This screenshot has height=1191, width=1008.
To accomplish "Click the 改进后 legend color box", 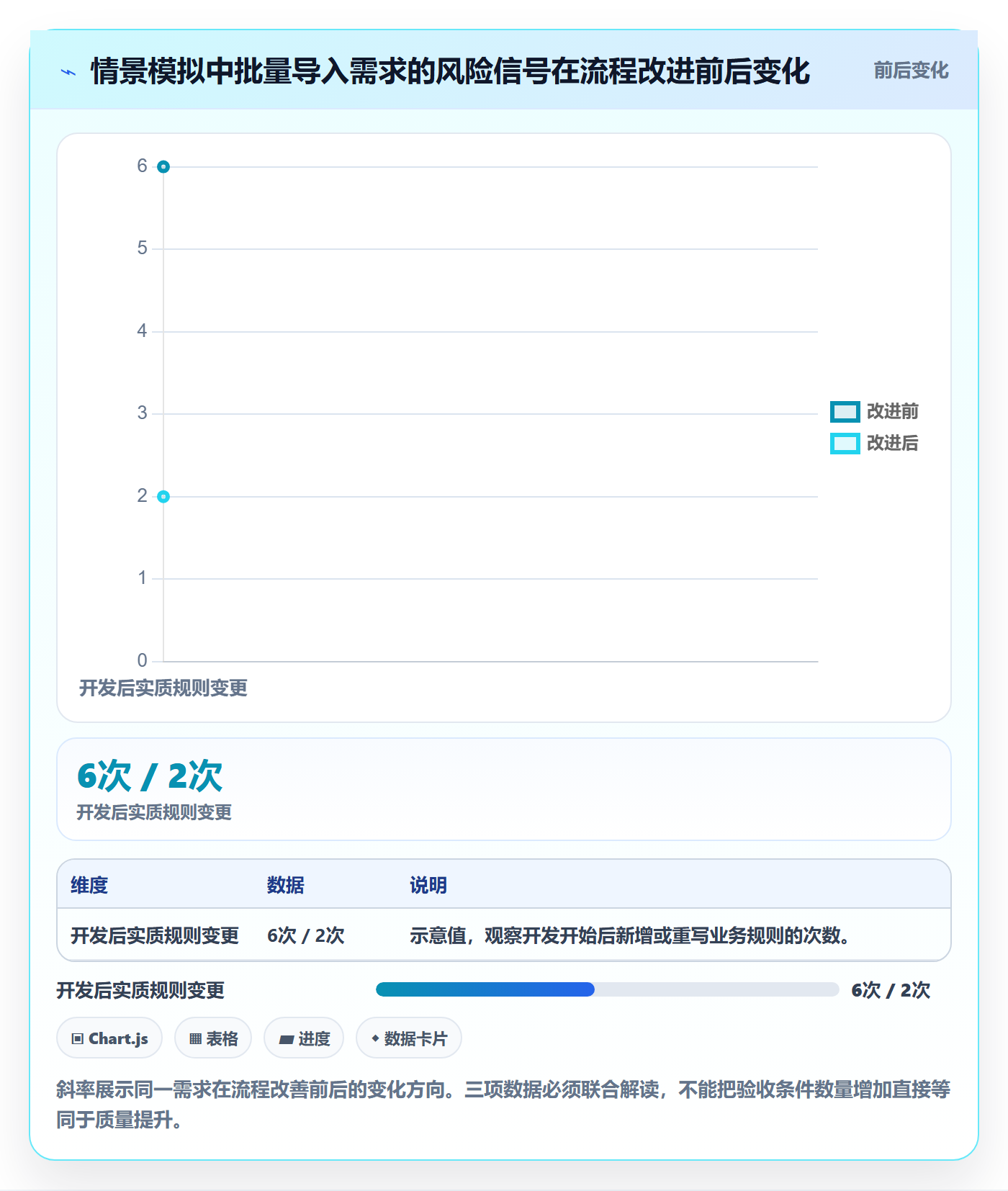I will pyautogui.click(x=845, y=444).
